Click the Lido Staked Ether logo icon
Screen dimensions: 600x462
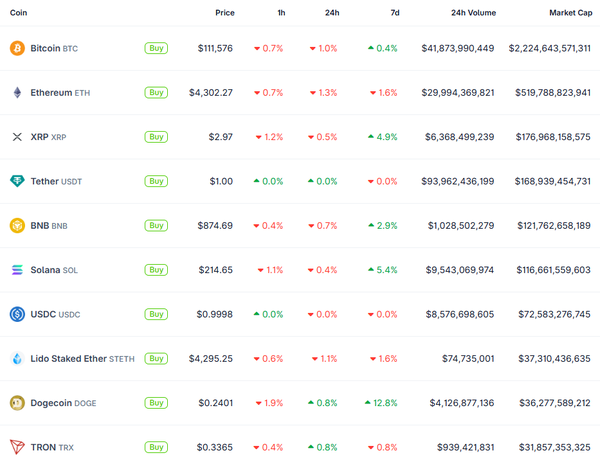pos(17,358)
